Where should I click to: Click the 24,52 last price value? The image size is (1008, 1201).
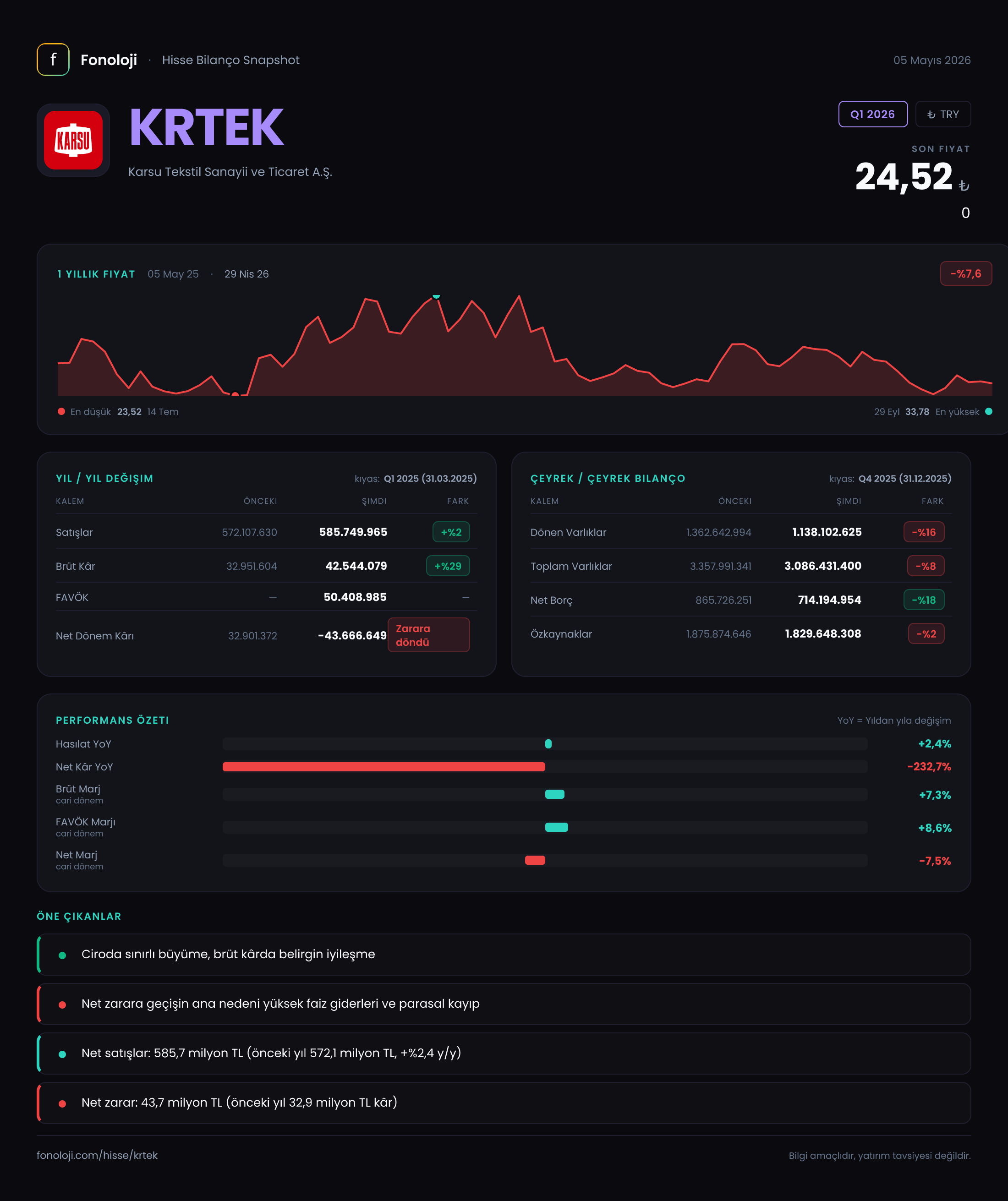point(904,177)
